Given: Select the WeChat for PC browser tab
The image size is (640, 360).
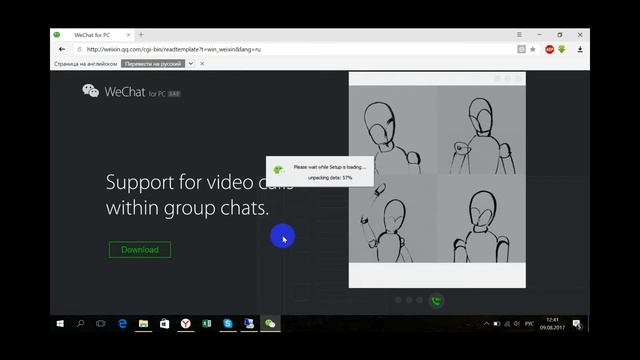Looking at the screenshot, I should (92, 35).
